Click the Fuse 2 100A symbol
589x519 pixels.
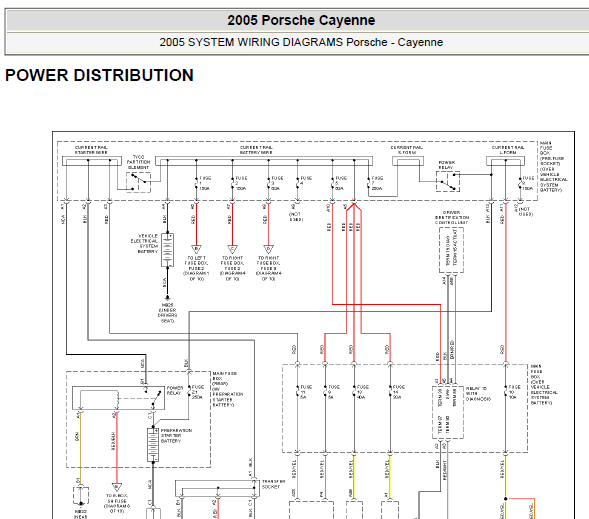233,183
